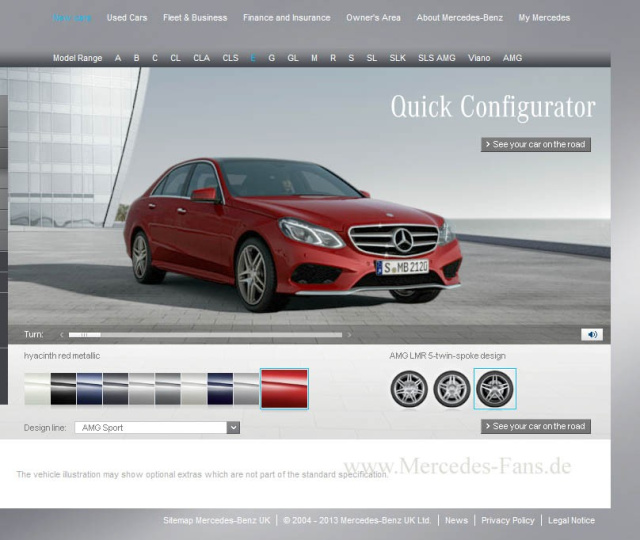Choose the middle alloy wheel option

(452, 389)
